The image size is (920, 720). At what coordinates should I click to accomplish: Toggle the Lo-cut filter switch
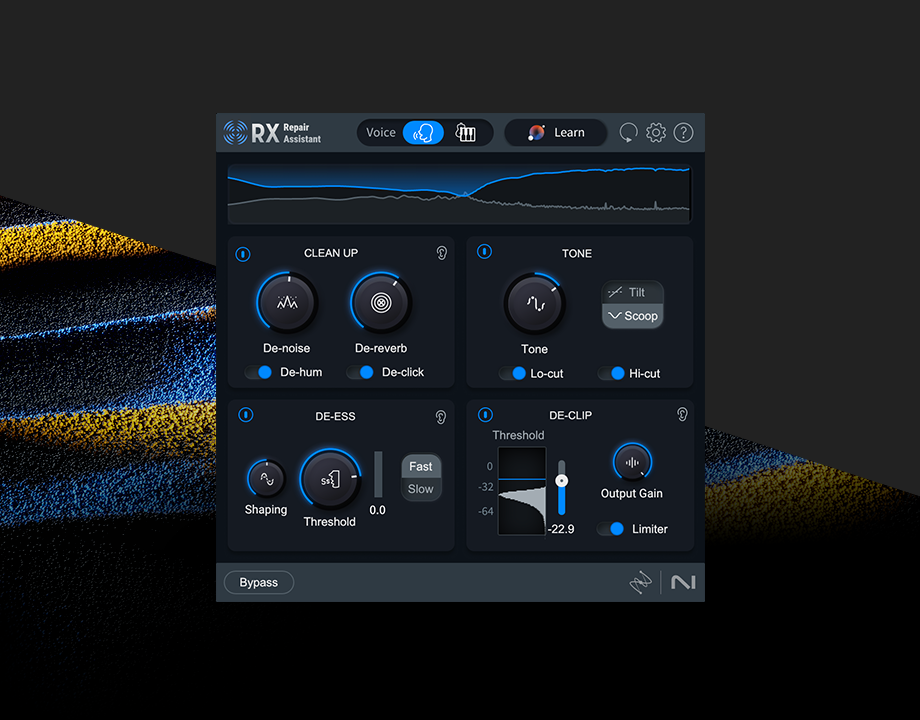(x=513, y=373)
